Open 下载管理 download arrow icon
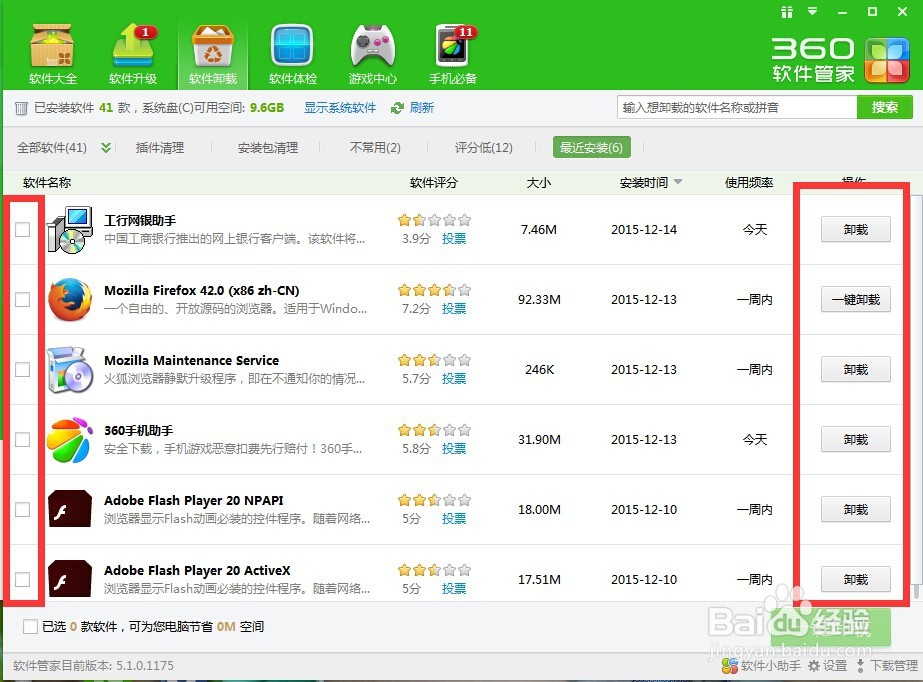 (861, 666)
